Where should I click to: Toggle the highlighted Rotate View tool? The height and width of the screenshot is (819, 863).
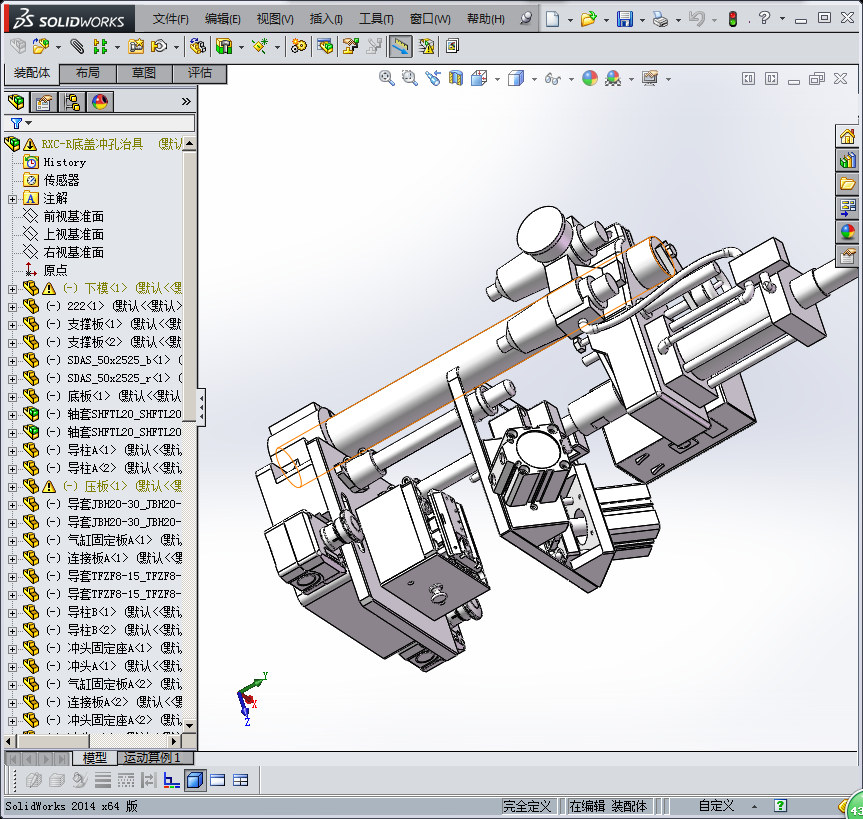point(399,45)
